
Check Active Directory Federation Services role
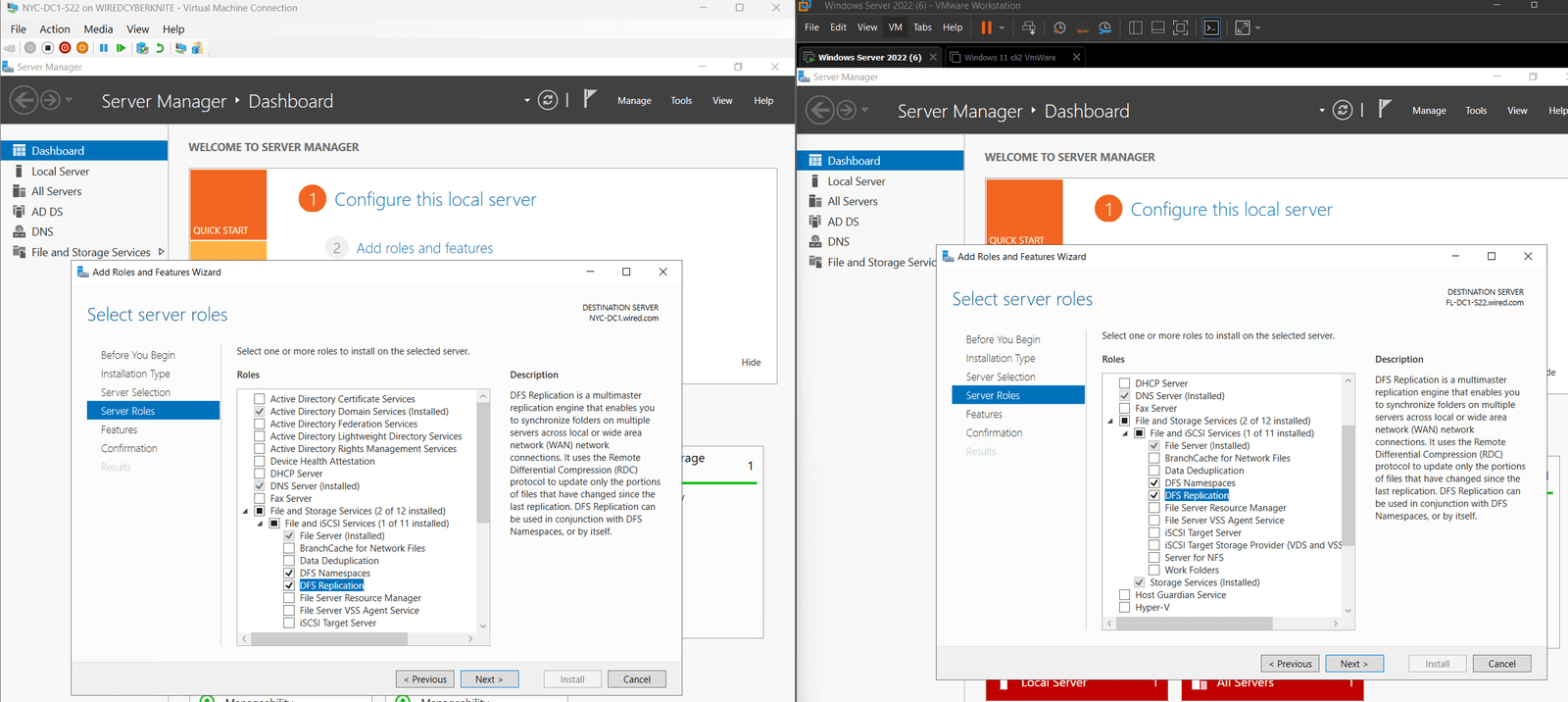[260, 424]
